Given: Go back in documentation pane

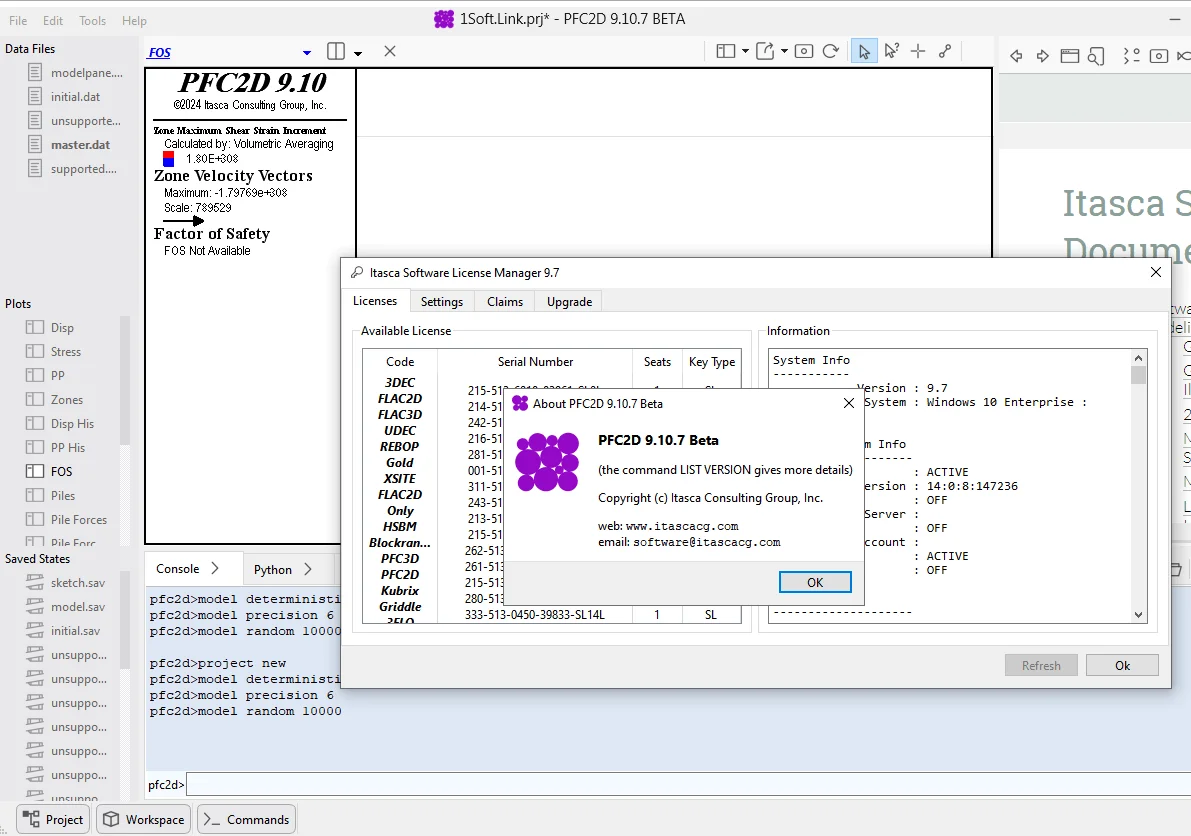Looking at the screenshot, I should click(1016, 55).
